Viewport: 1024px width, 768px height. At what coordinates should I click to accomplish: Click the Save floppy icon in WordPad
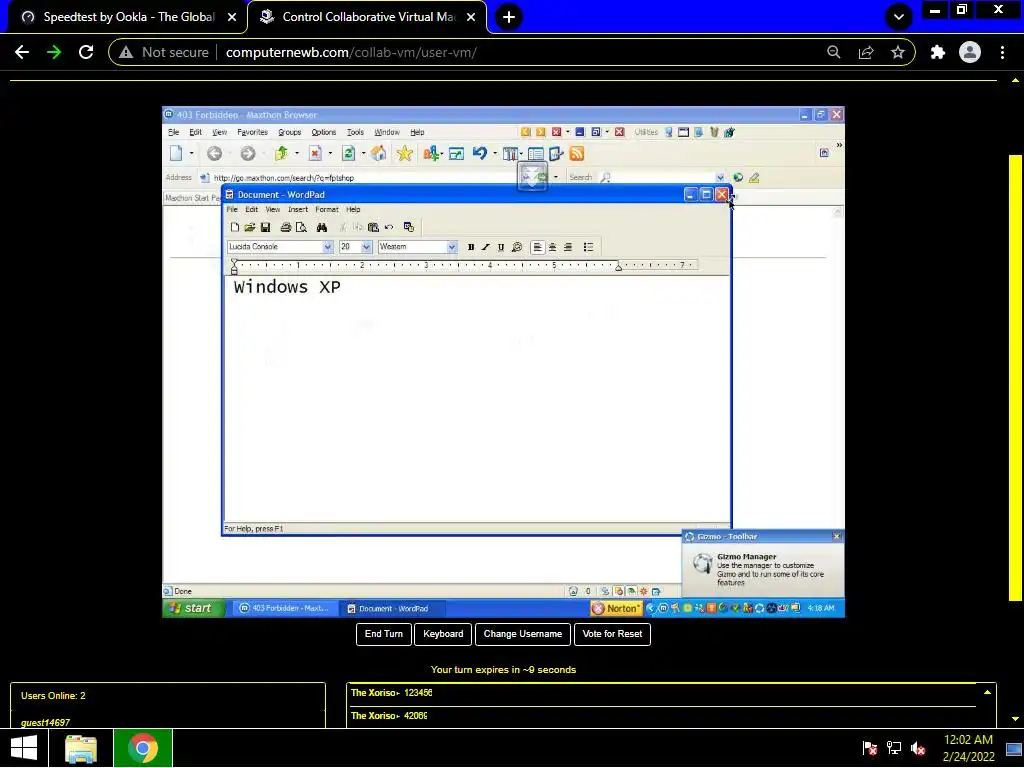(265, 227)
